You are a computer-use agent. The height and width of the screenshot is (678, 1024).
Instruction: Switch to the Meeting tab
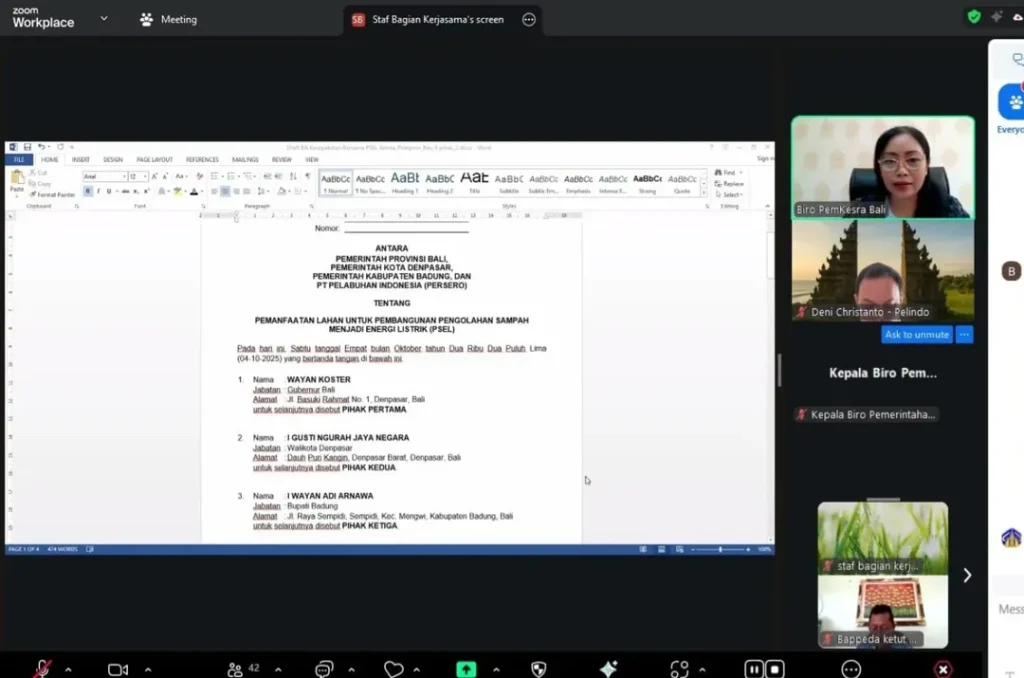(168, 19)
